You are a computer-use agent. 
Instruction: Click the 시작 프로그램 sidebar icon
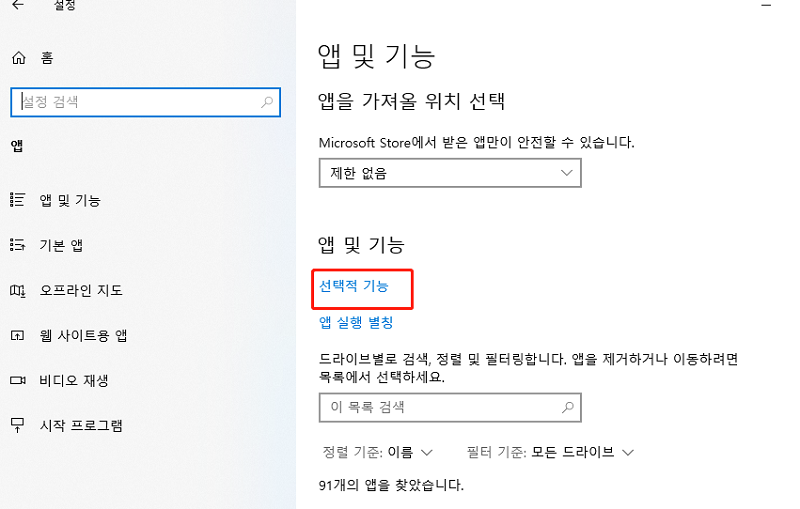(x=17, y=425)
